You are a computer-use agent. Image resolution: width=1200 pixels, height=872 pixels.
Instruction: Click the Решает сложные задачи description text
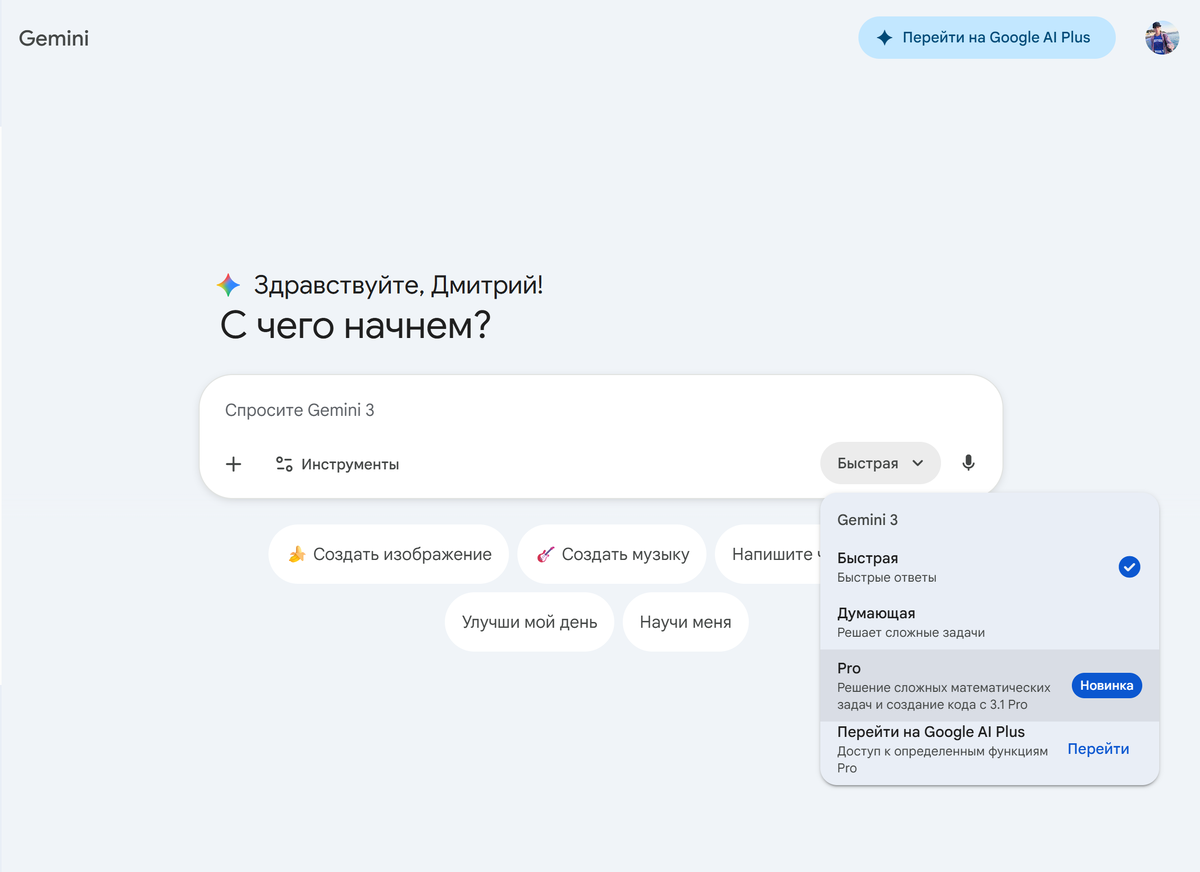[x=911, y=633]
